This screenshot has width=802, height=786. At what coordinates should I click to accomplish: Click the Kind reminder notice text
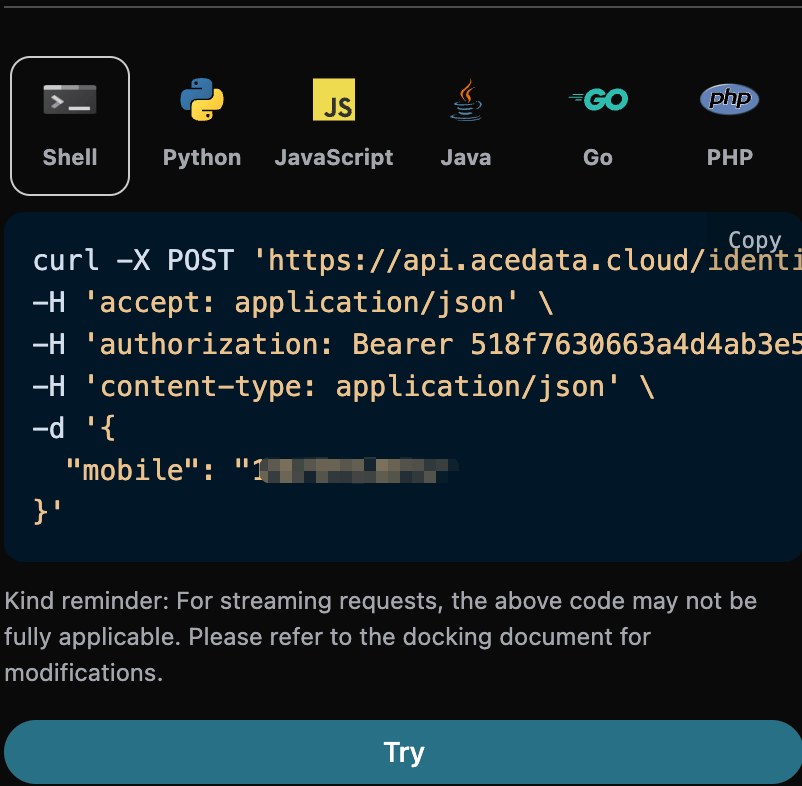[380, 637]
